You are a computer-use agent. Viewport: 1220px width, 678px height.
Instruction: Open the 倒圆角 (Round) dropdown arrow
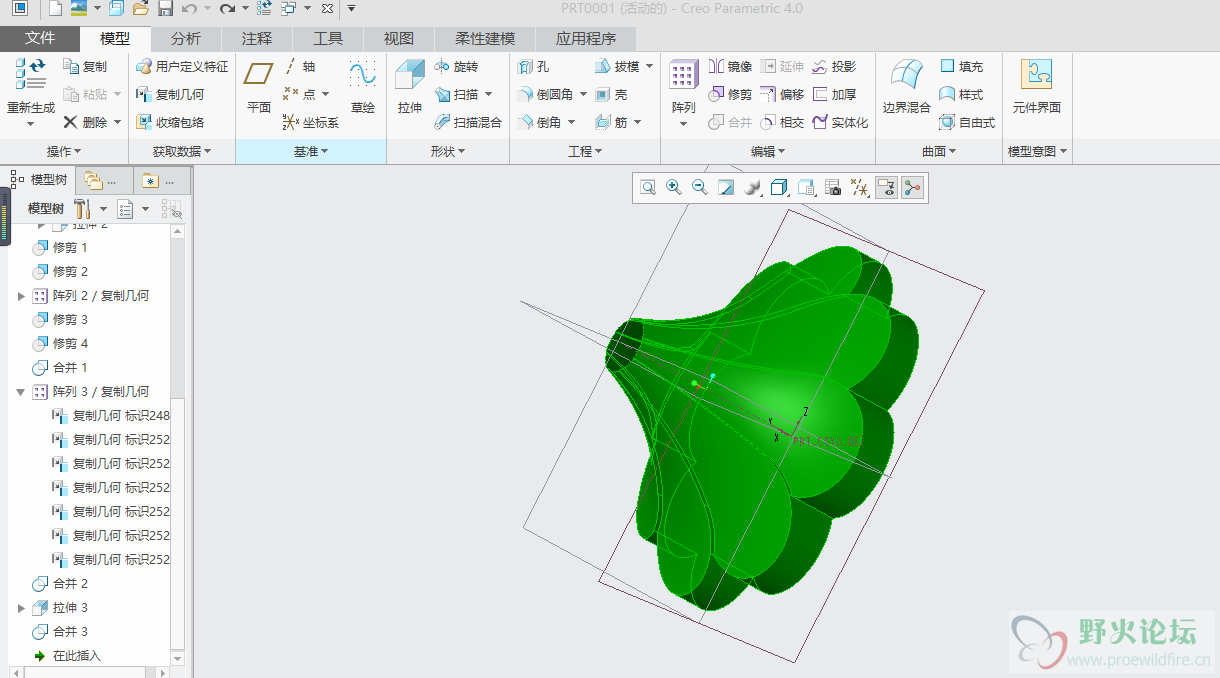(583, 94)
